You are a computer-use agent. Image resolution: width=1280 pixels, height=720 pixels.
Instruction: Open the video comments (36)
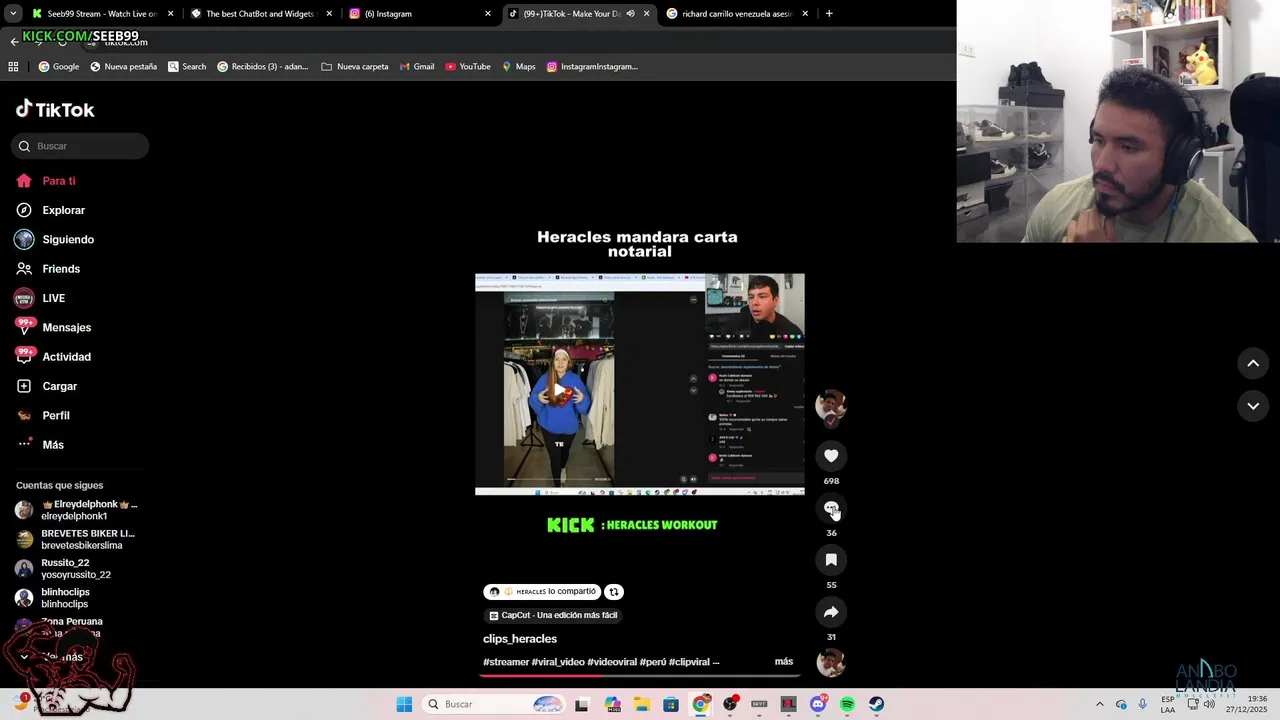[x=831, y=508]
